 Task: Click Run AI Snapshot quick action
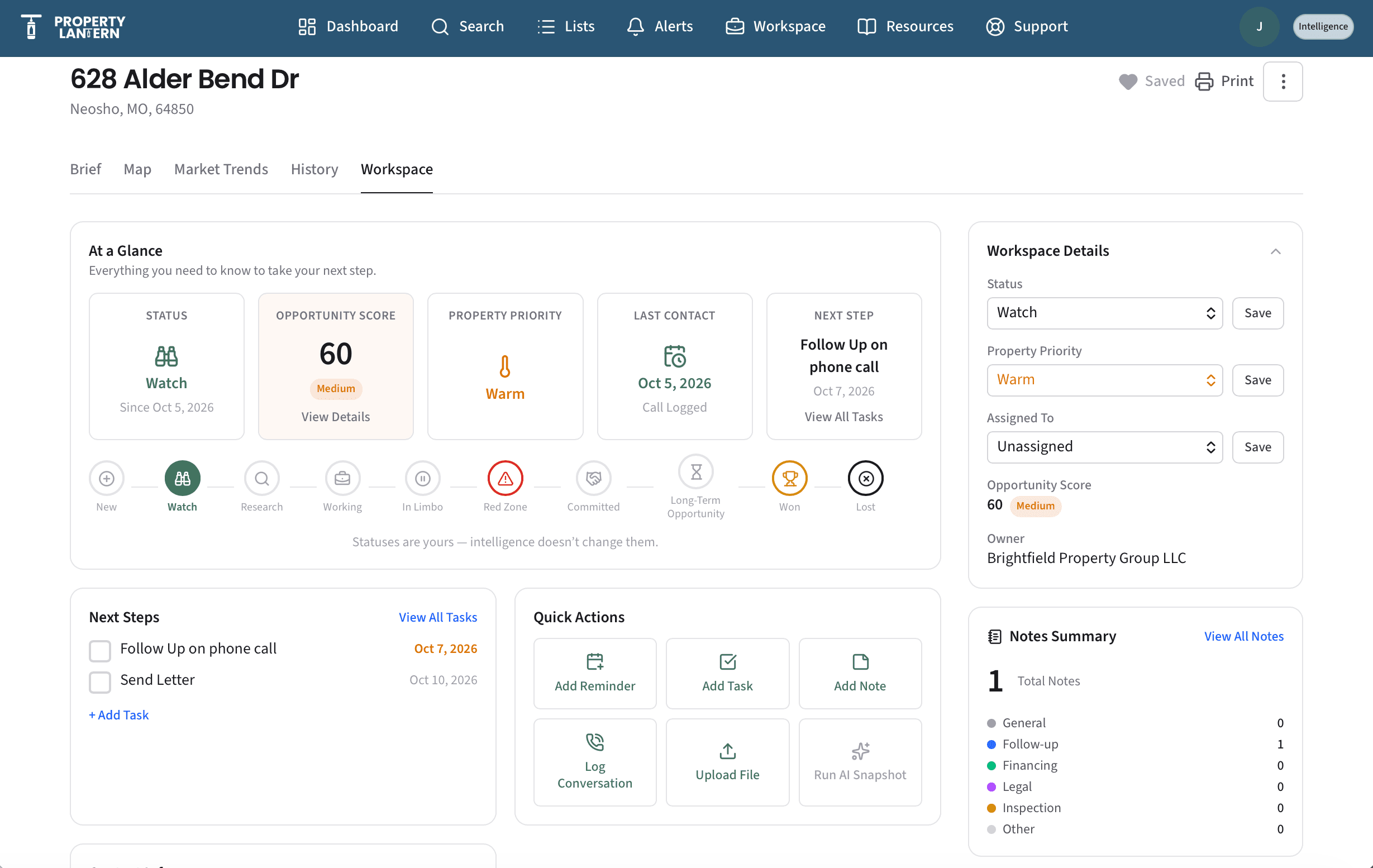tap(860, 762)
